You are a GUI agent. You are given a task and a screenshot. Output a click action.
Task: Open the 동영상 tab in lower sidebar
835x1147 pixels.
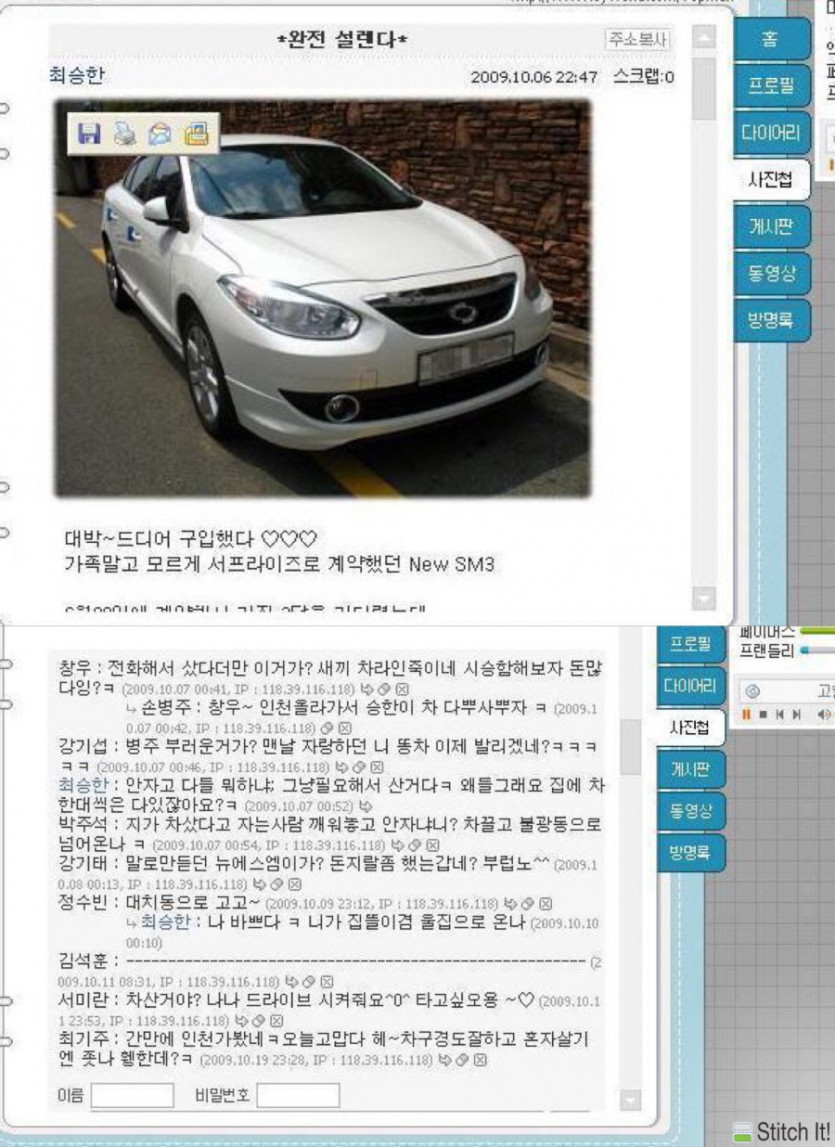pyautogui.click(x=691, y=811)
